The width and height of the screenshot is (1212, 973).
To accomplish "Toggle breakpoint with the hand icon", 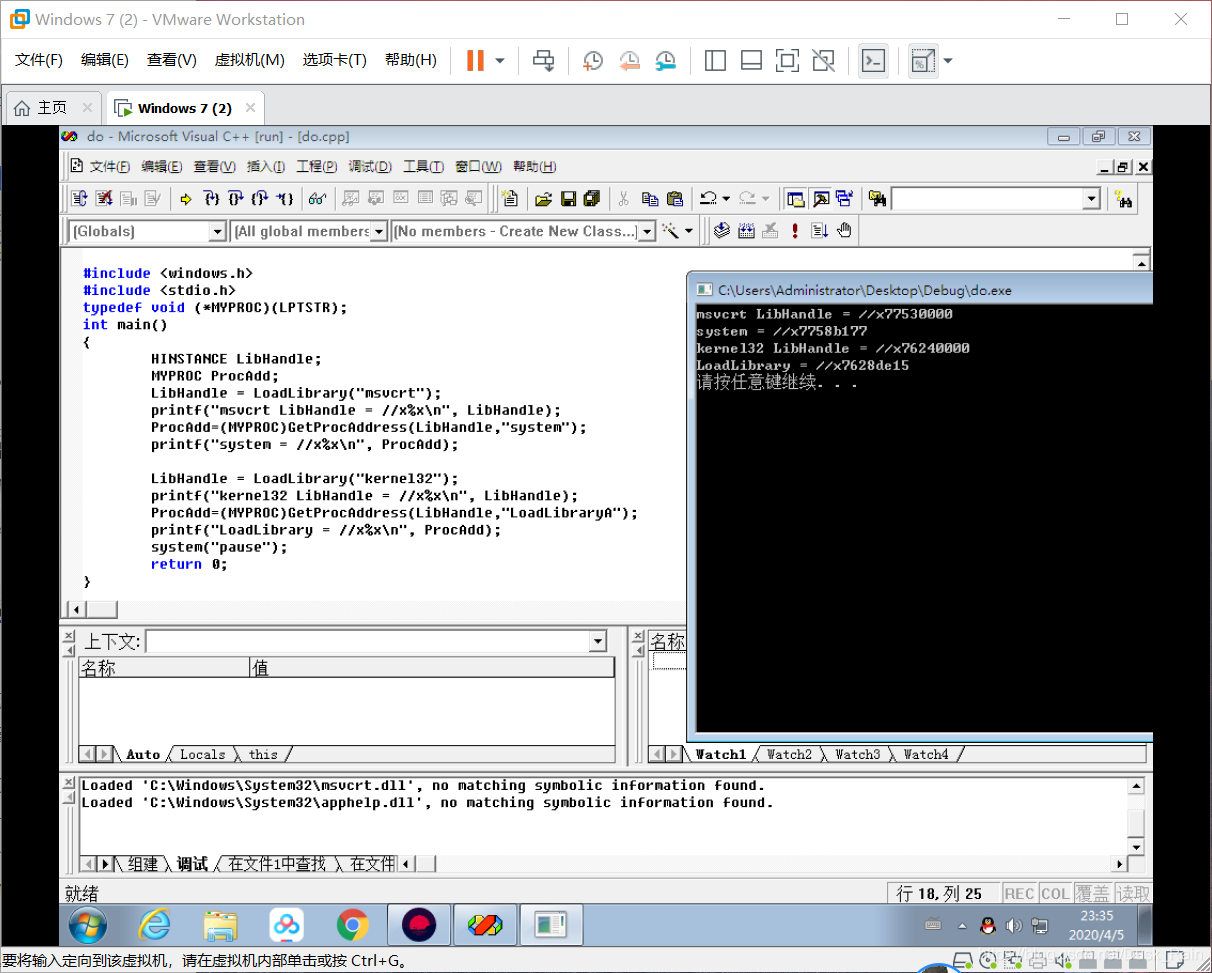I will point(844,231).
